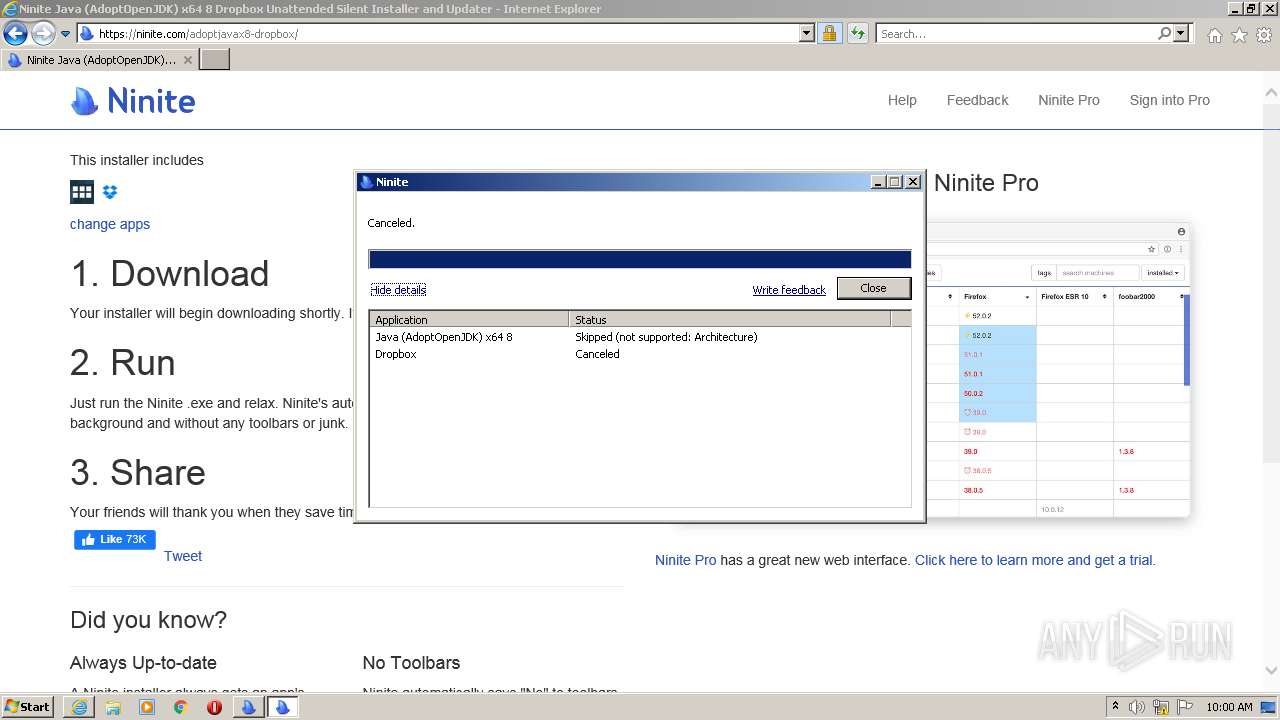Click the Internet Explorer Back arrow

click(x=15, y=33)
